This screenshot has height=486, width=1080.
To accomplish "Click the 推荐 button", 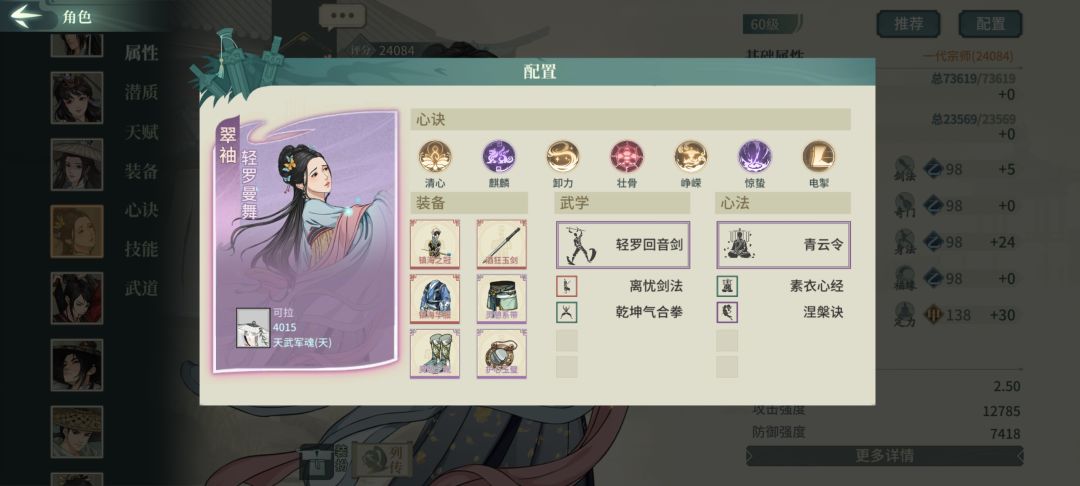I will 908,24.
